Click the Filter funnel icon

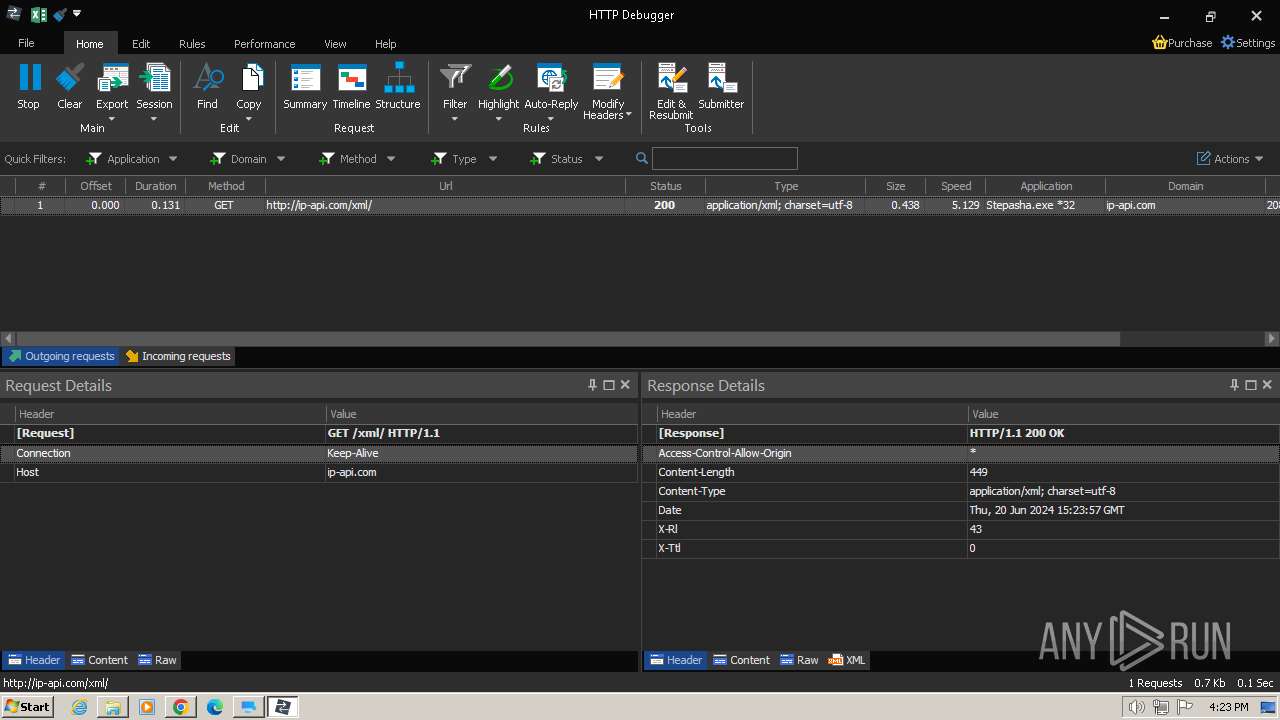click(455, 78)
